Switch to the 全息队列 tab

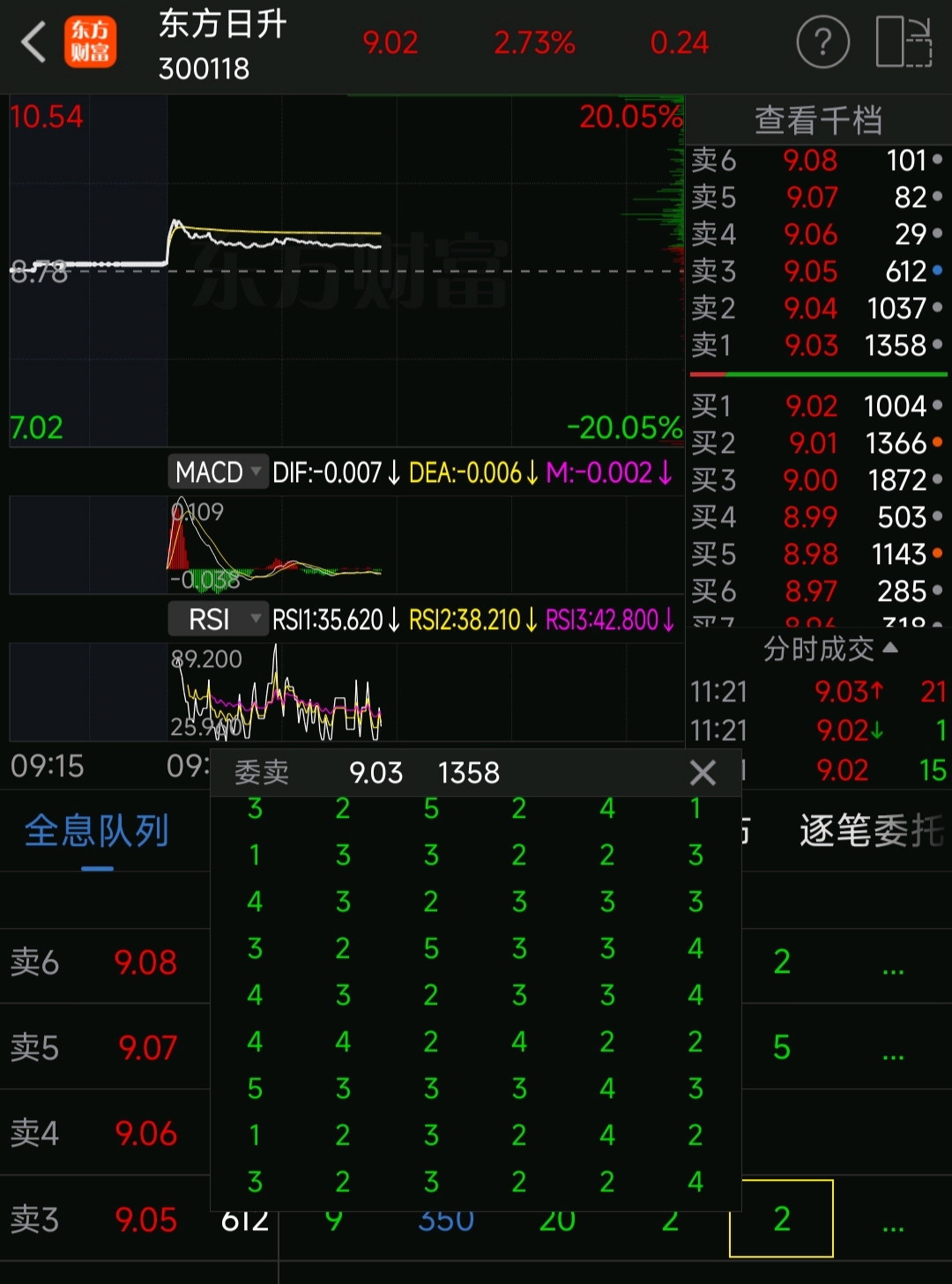coord(97,830)
